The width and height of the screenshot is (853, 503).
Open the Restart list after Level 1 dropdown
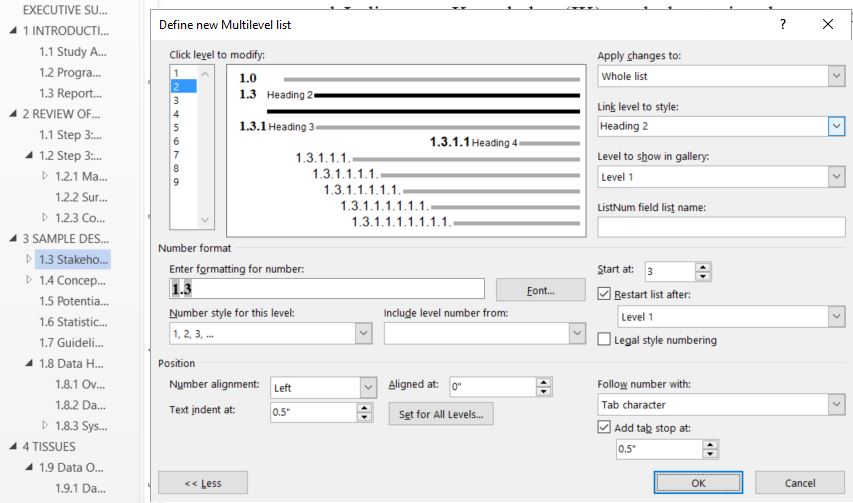[836, 316]
